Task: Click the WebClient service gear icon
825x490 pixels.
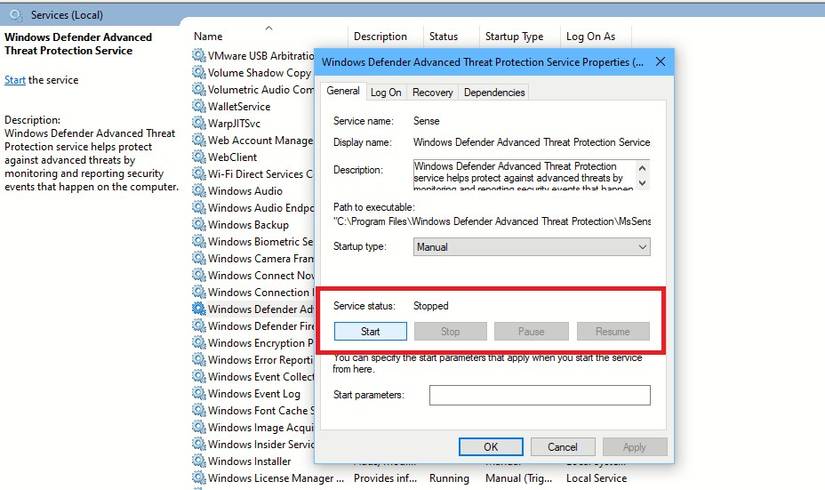Action: 199,156
